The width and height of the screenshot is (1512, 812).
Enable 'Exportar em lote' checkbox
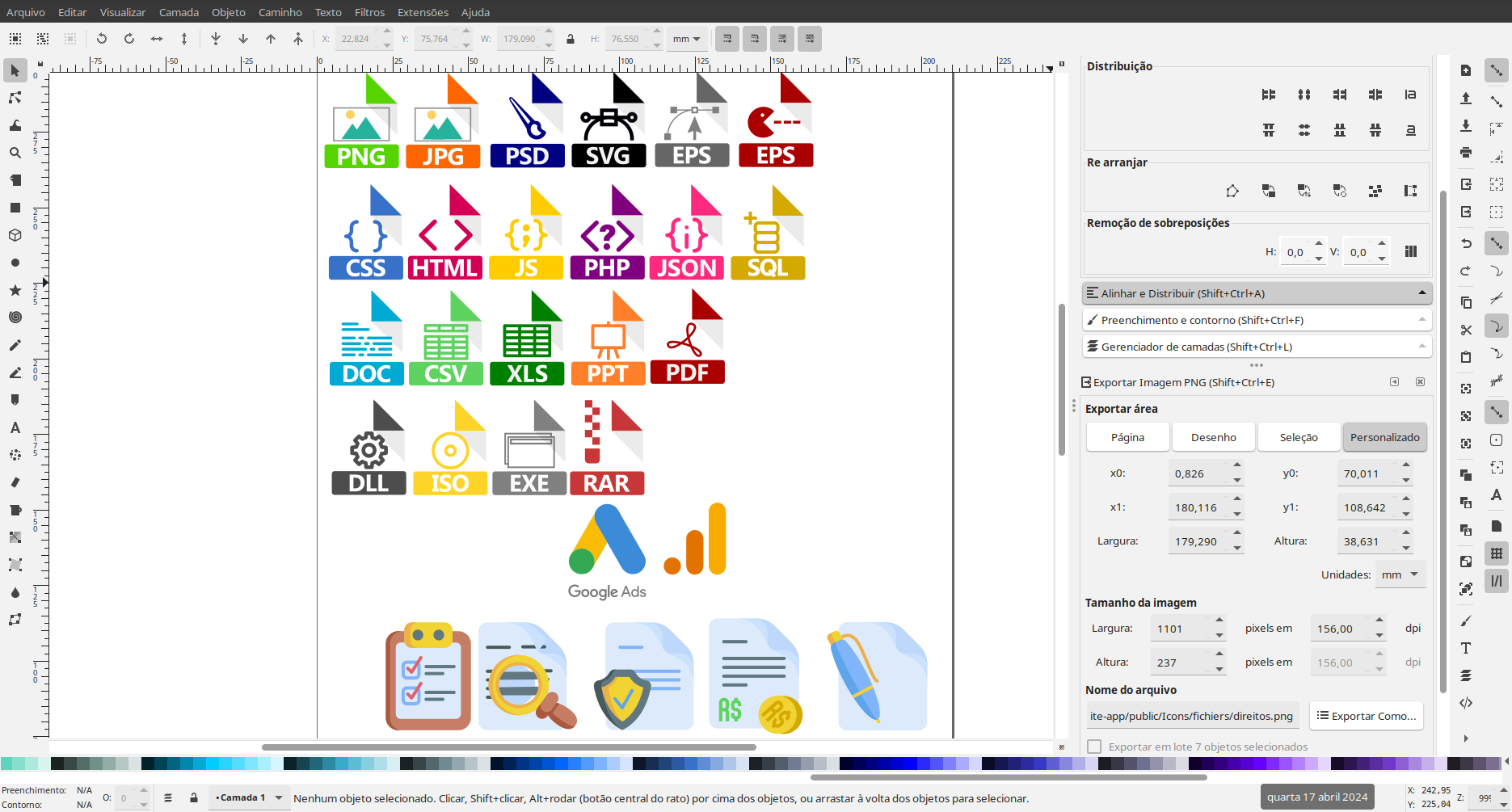tap(1094, 747)
